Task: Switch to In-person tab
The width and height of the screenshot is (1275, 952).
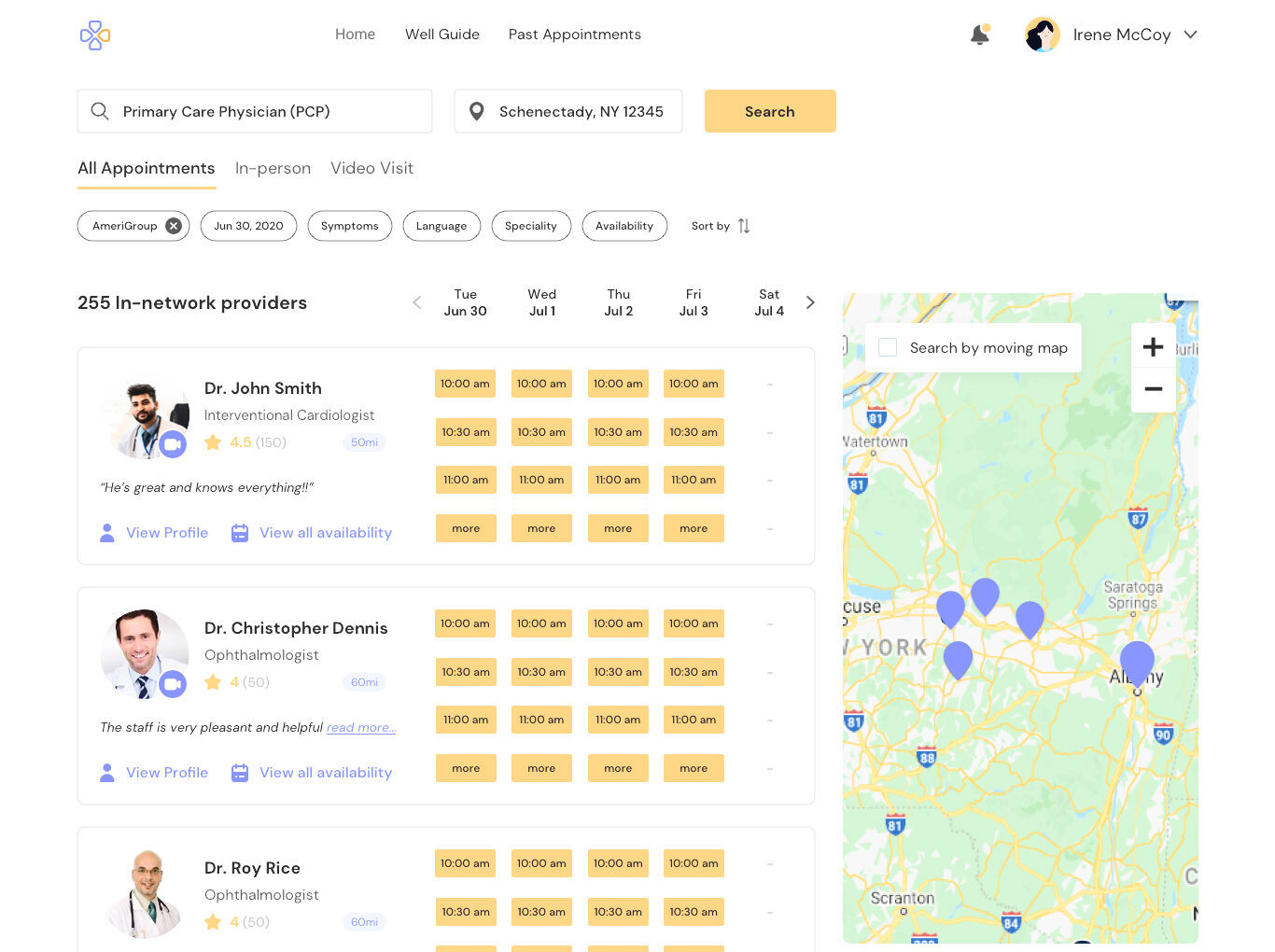Action: pyautogui.click(x=273, y=168)
